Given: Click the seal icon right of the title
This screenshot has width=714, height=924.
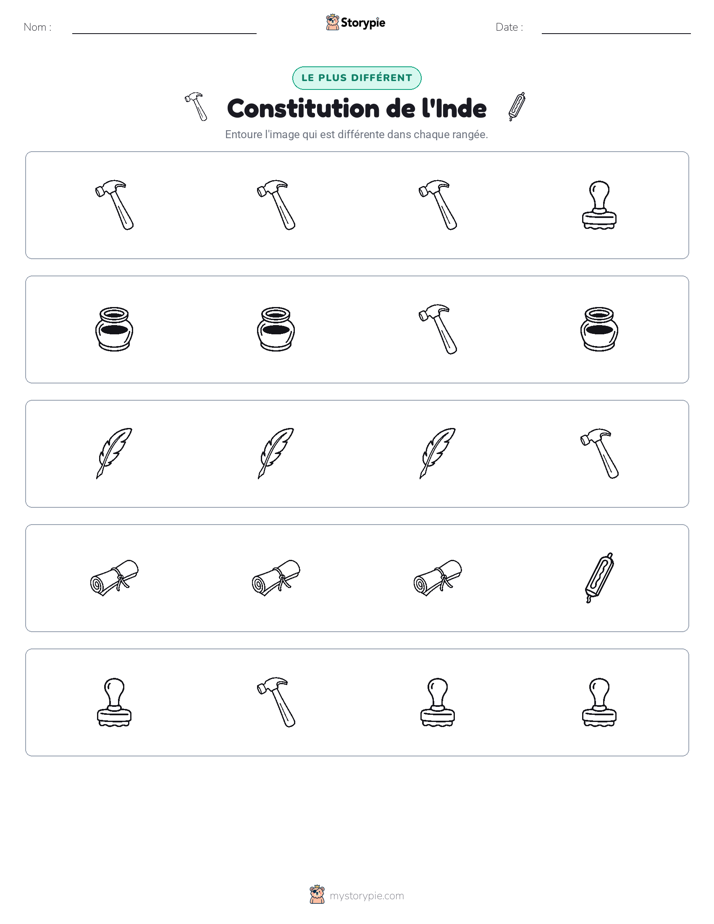Looking at the screenshot, I should [517, 107].
